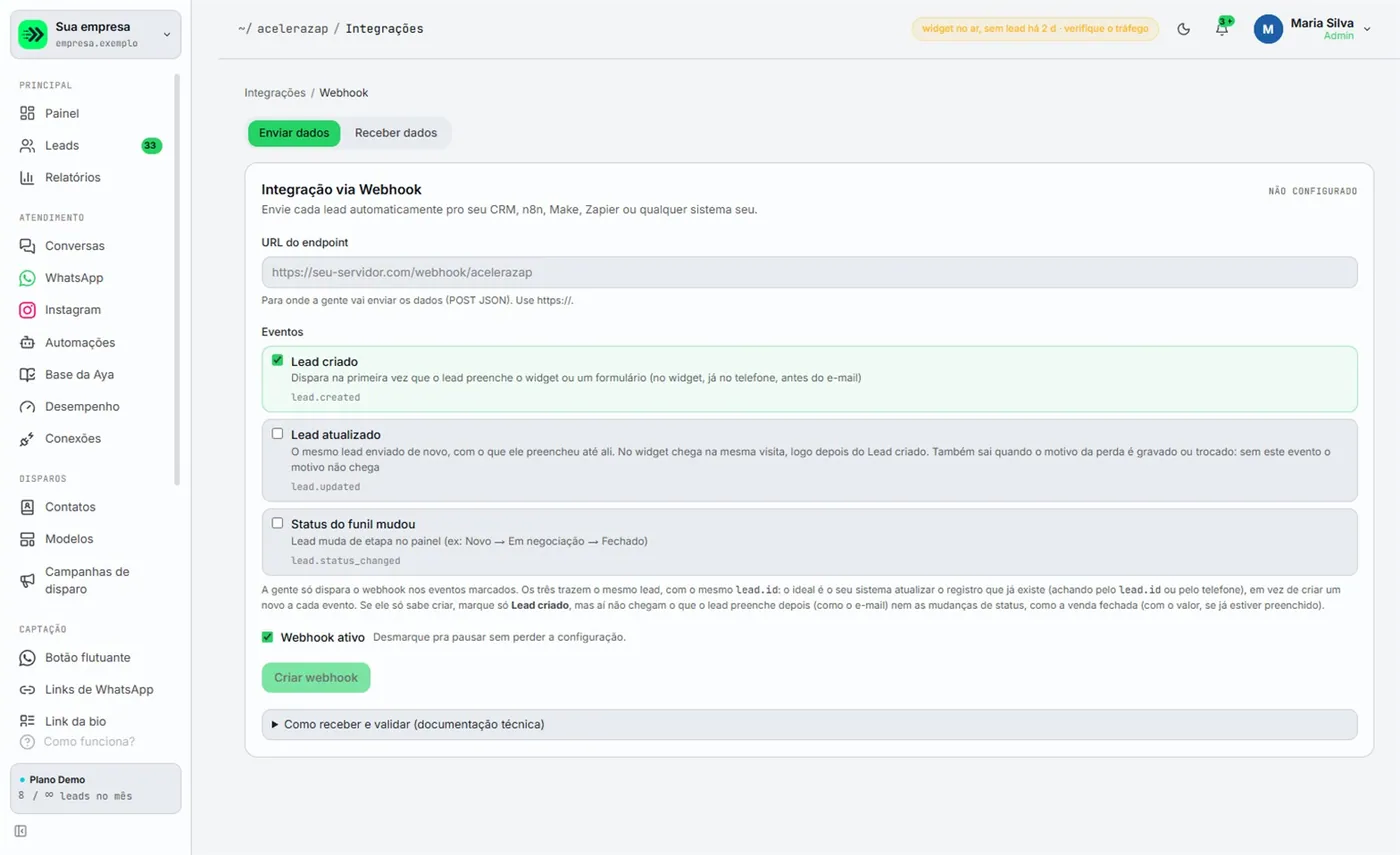Open the Como funciona? help link
The height and width of the screenshot is (855, 1400).
(78, 742)
